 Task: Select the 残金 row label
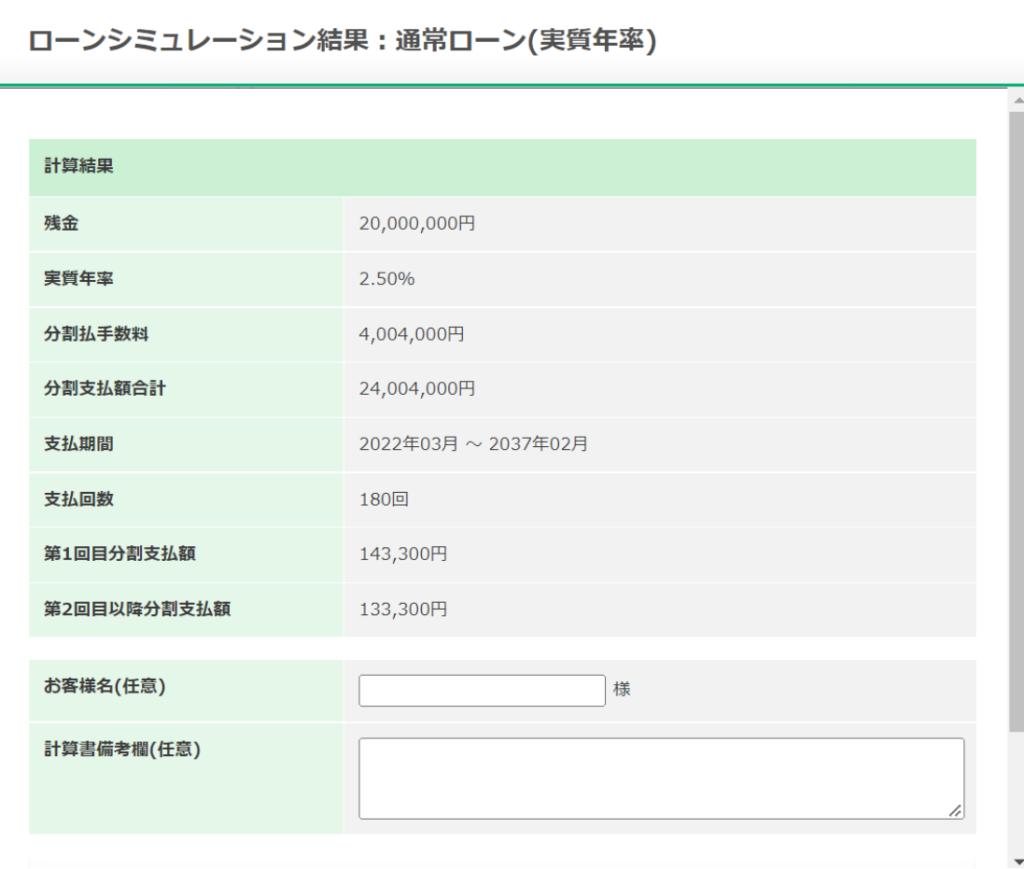point(55,223)
